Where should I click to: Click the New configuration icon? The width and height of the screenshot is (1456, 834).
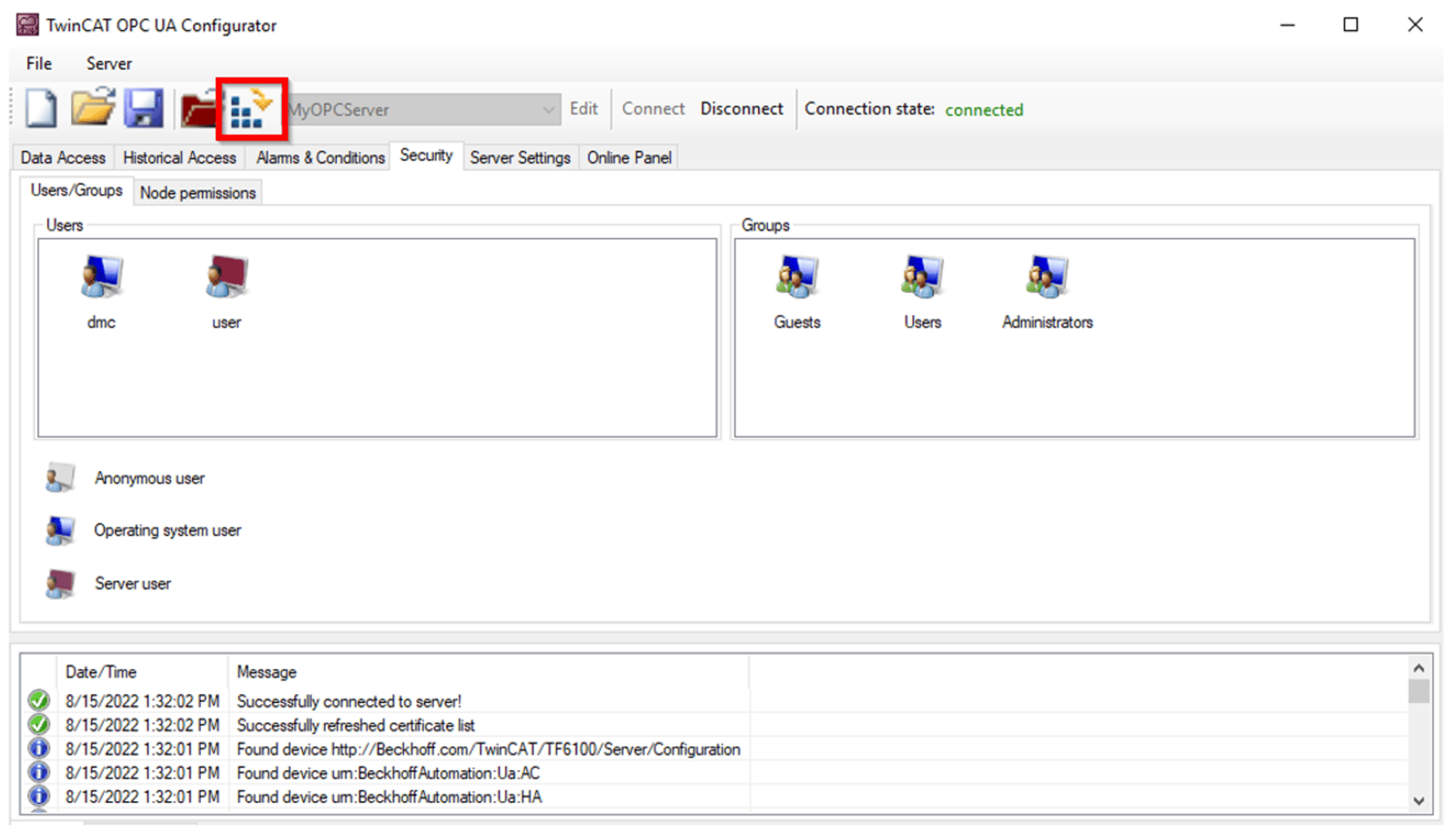click(41, 109)
